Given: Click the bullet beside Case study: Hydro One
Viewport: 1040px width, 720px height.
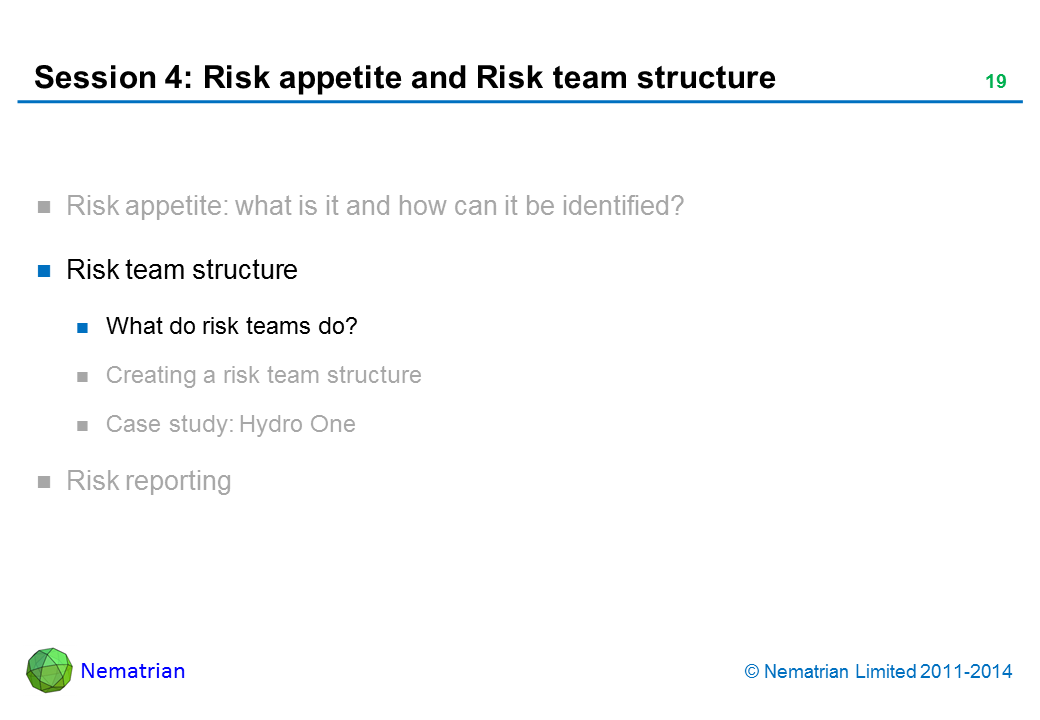Looking at the screenshot, I should (85, 425).
